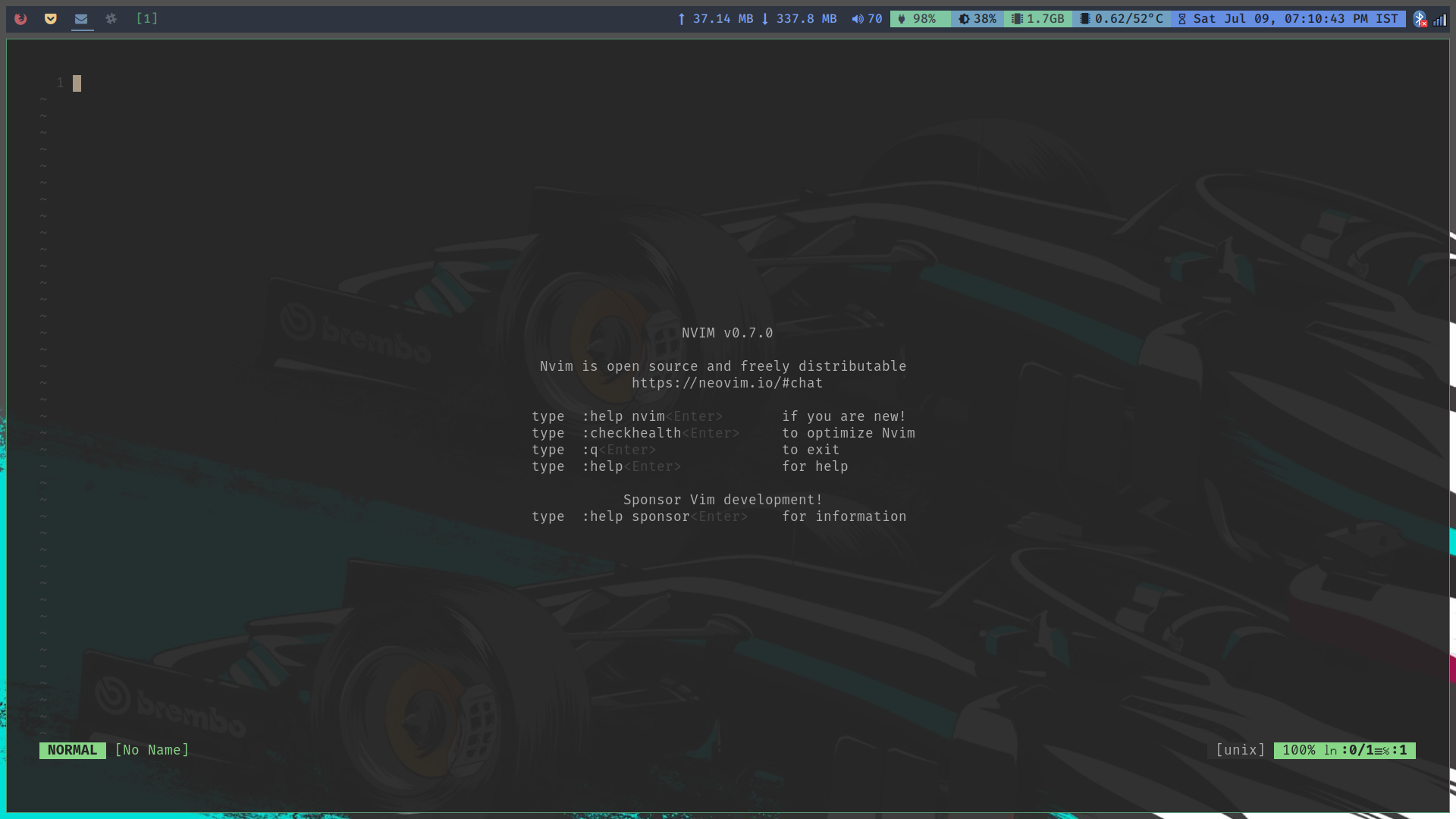Open the Pocket workspace icon

click(51, 19)
